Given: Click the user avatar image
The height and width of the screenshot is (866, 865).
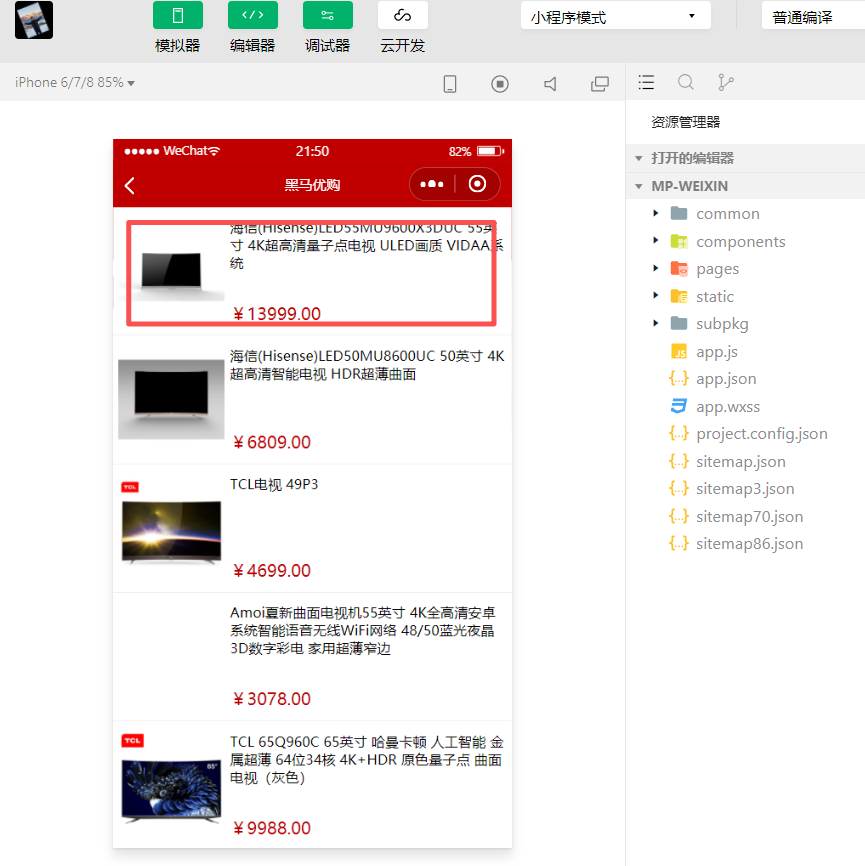Looking at the screenshot, I should coord(34,20).
